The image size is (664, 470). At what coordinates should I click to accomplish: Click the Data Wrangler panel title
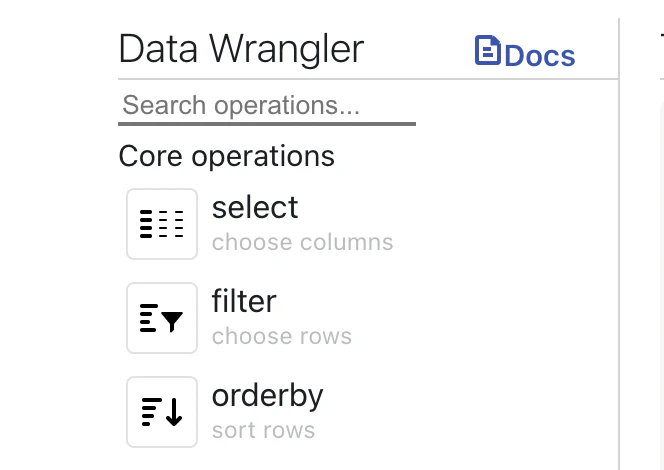241,48
